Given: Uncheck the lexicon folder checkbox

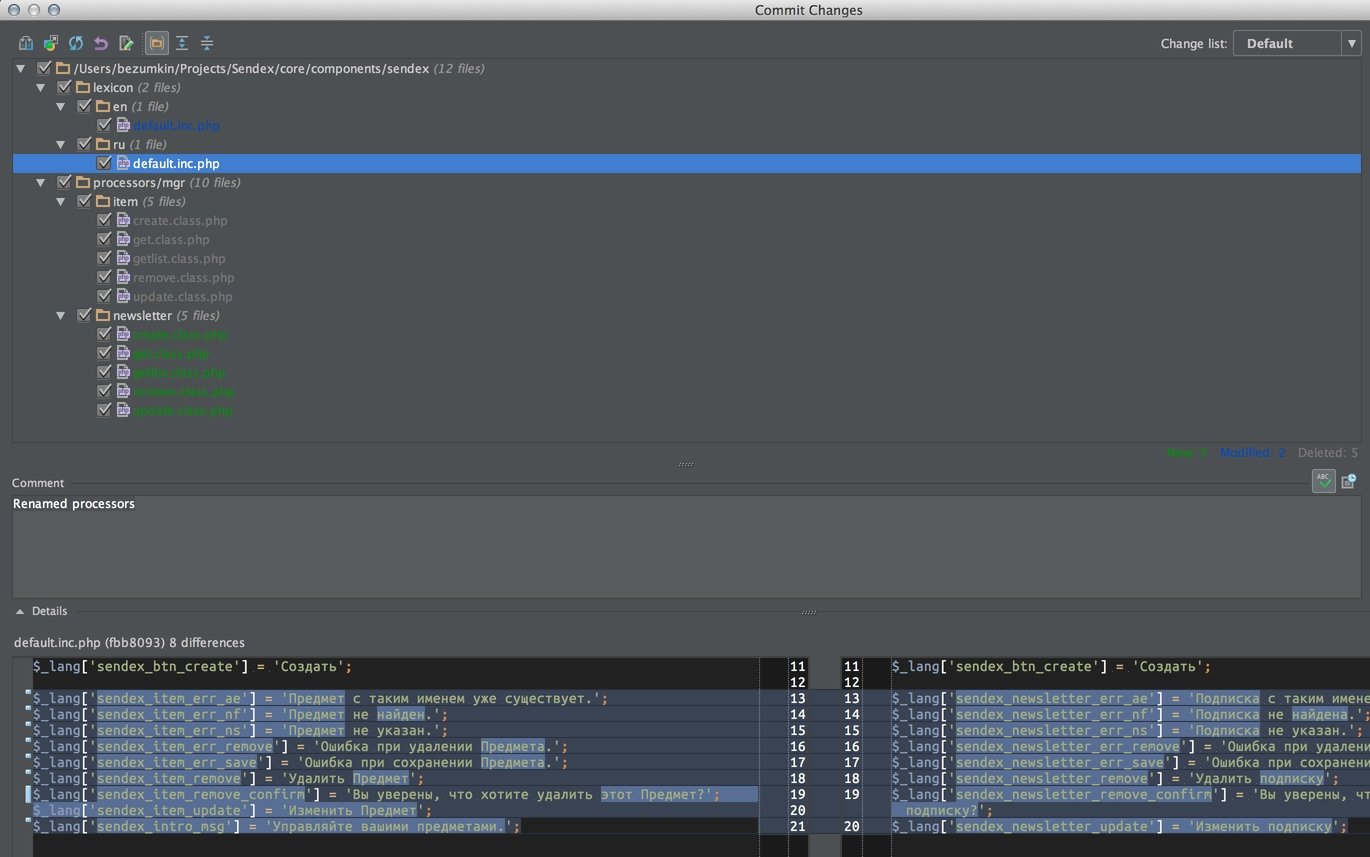Looking at the screenshot, I should 65,88.
